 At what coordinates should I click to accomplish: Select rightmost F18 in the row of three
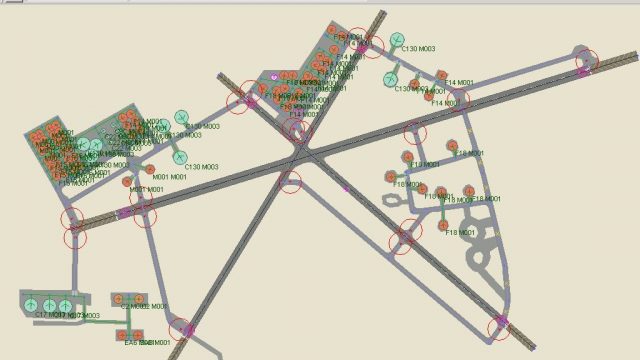469,191
